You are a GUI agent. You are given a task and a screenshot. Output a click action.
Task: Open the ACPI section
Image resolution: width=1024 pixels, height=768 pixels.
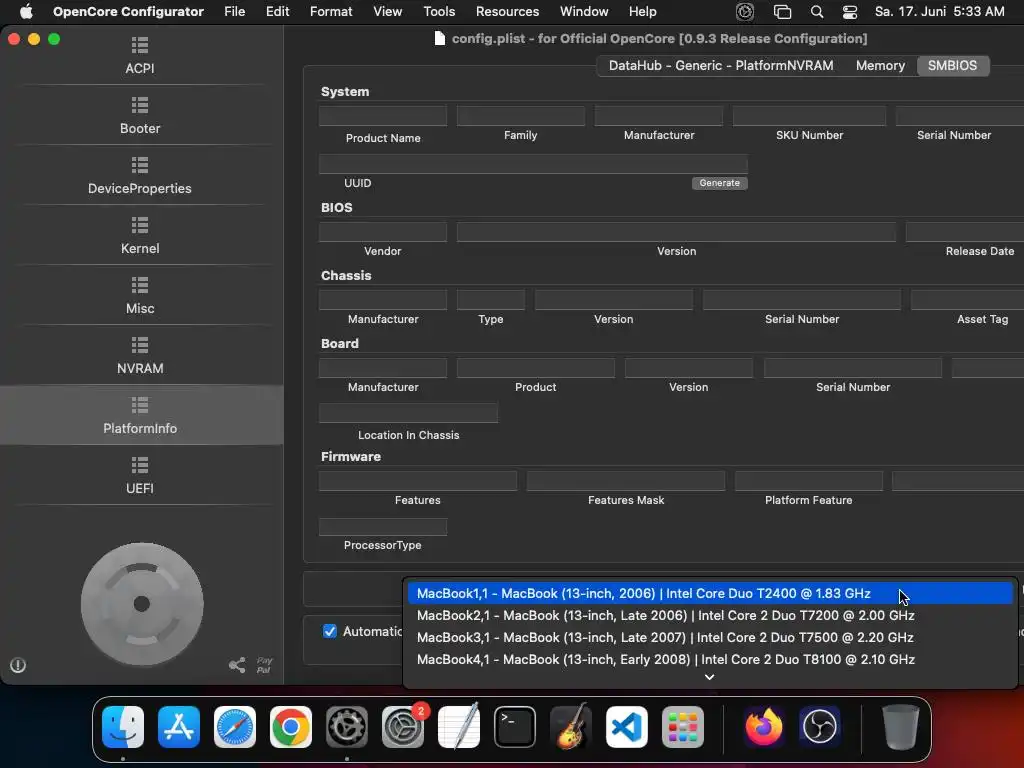tap(140, 56)
